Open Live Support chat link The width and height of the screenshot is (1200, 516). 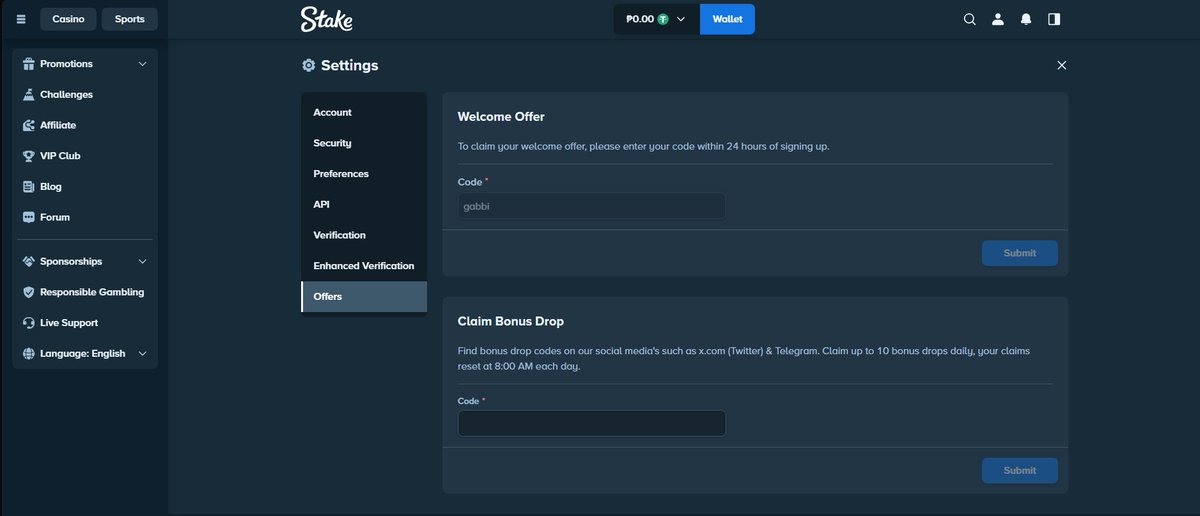pyautogui.click(x=69, y=323)
